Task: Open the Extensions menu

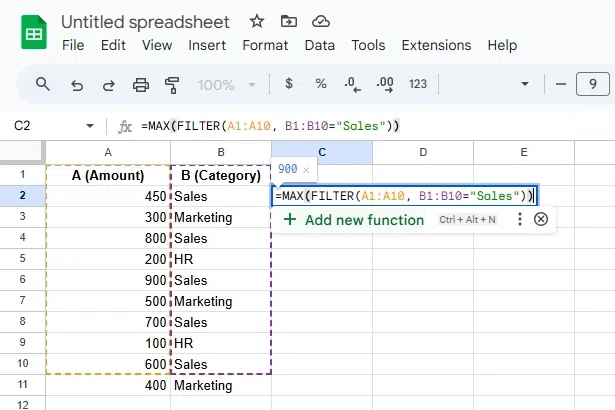Action: pos(436,45)
